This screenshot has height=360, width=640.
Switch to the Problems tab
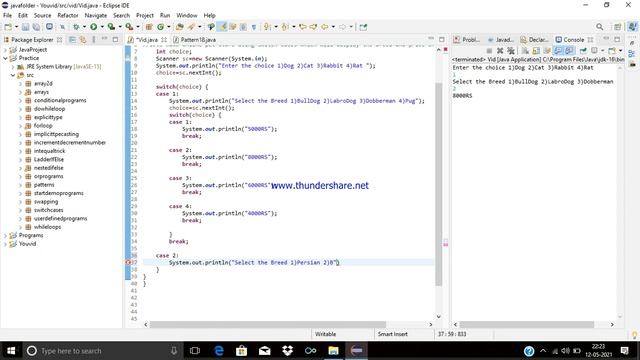[467, 40]
